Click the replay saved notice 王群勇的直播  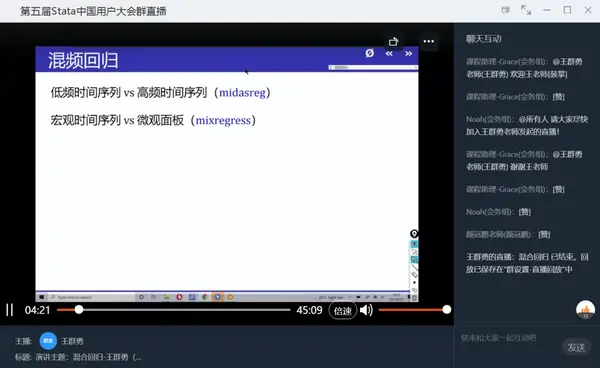click(x=527, y=263)
